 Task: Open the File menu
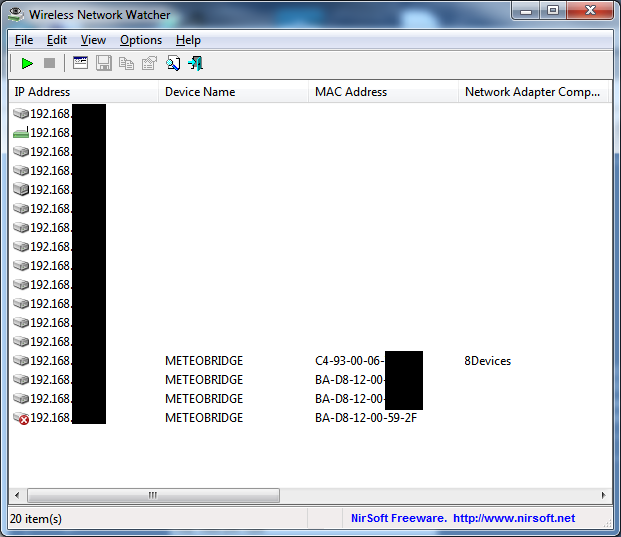pyautogui.click(x=24, y=40)
